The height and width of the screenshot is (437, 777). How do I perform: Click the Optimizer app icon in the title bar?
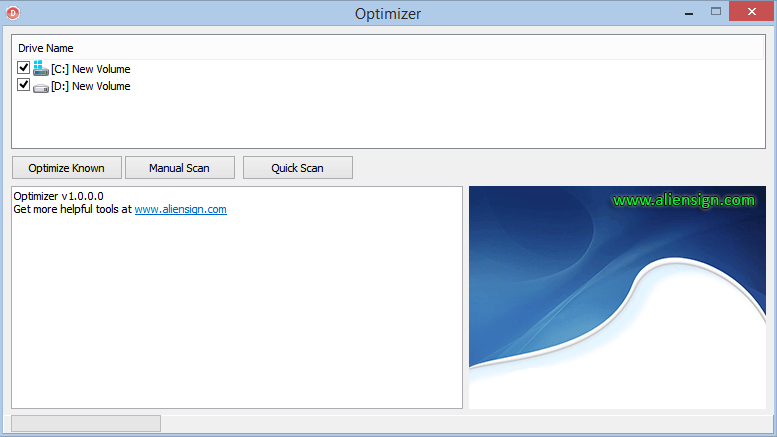pyautogui.click(x=13, y=13)
